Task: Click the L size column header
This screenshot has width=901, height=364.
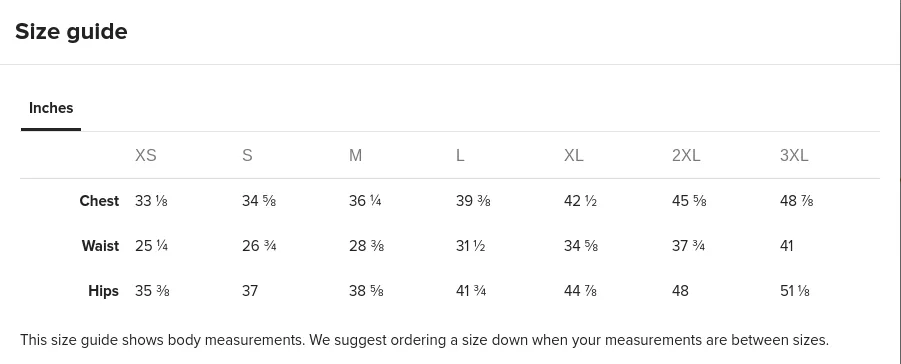Action: click(460, 155)
